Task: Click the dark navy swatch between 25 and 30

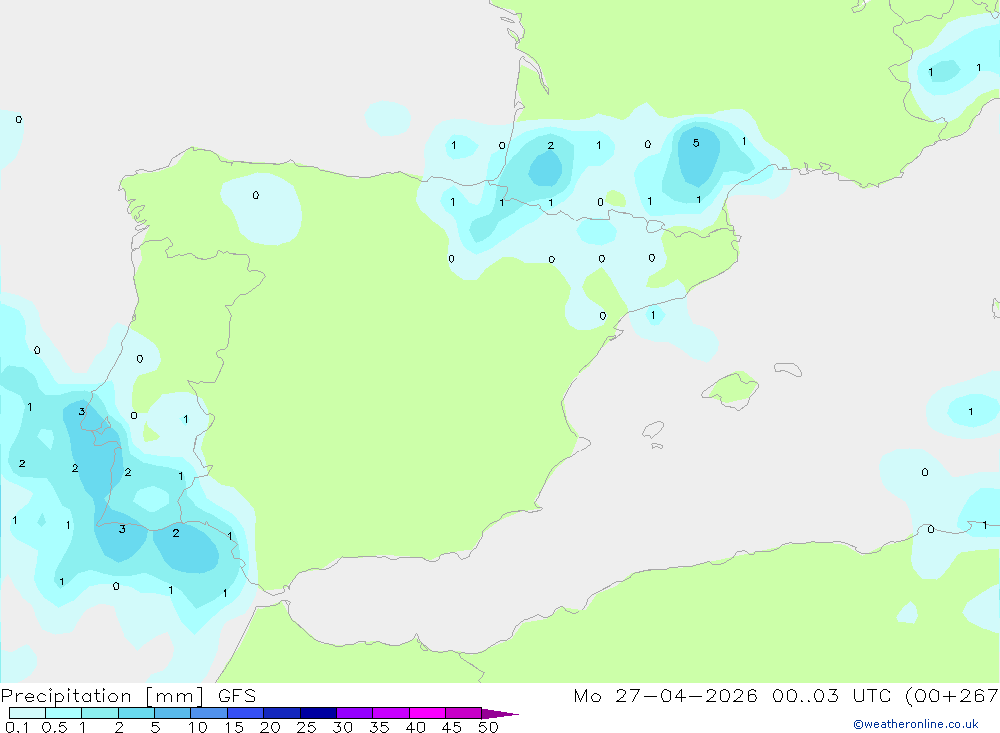Action: (318, 713)
